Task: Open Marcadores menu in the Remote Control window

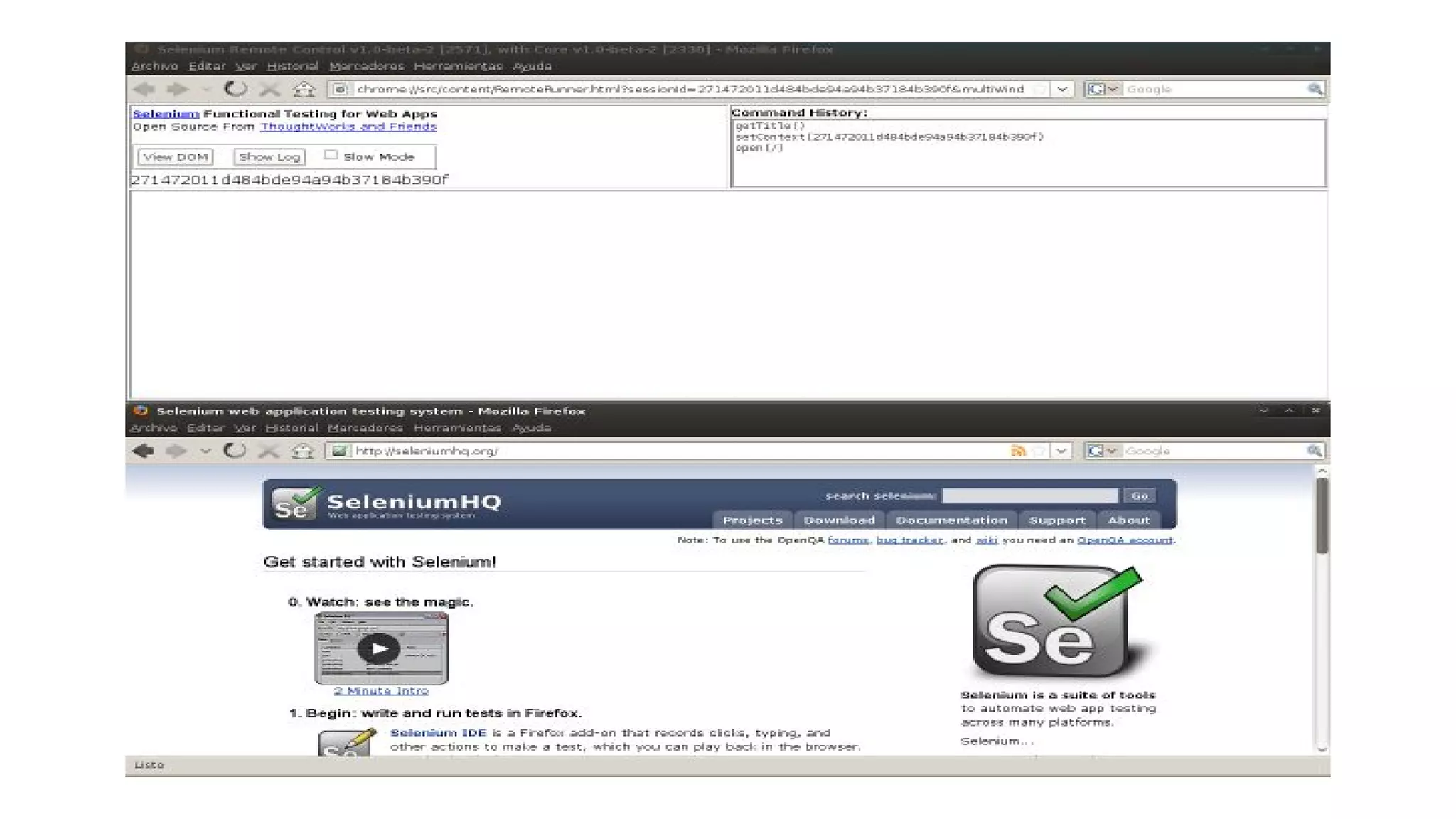Action: pos(366,66)
